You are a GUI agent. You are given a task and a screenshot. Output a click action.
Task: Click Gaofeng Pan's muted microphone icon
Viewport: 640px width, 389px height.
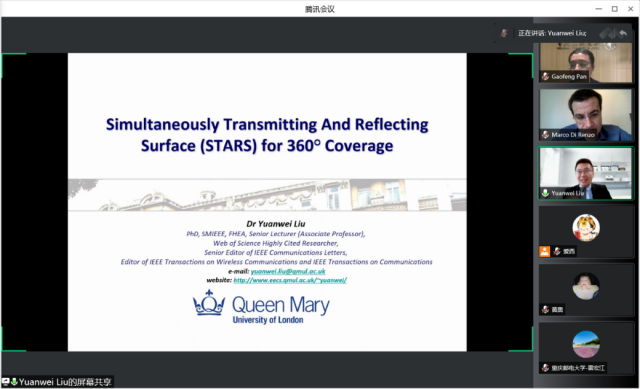tap(545, 76)
